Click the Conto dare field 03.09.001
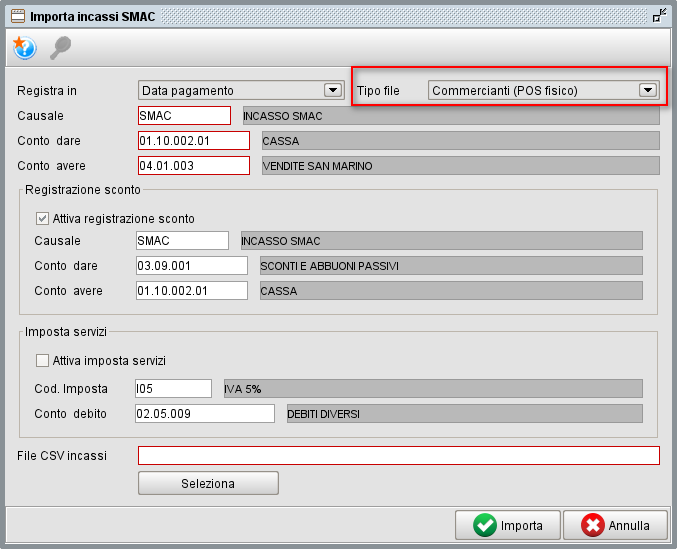Image resolution: width=677 pixels, height=549 pixels. click(x=192, y=265)
